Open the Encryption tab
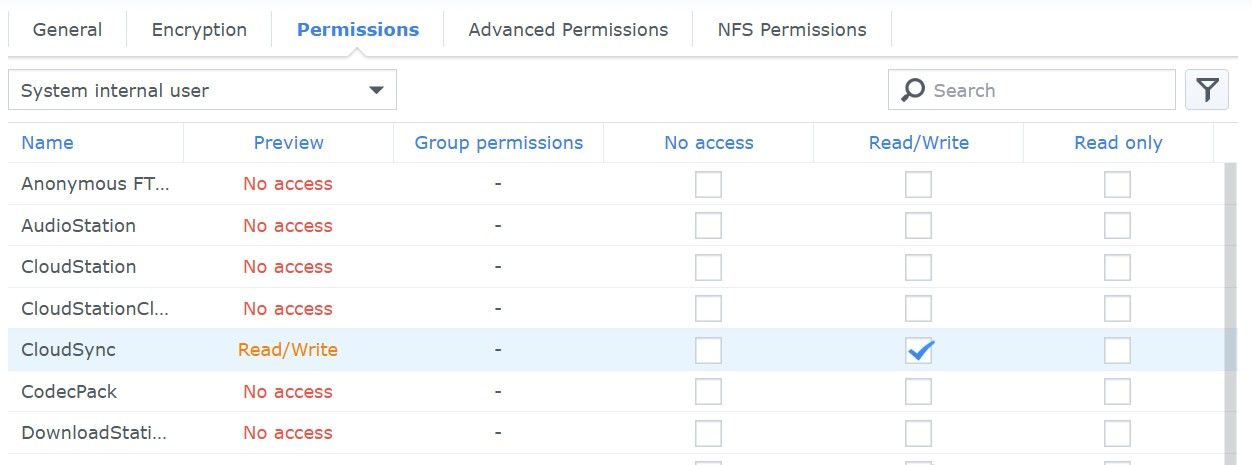This screenshot has height=465, width=1252. (x=199, y=30)
